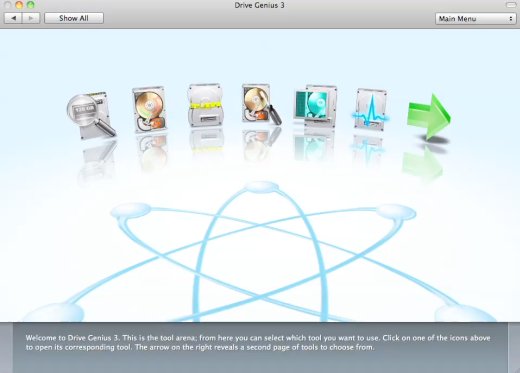
Task: Minimize window with the yellow button
Action: (x=19, y=5)
